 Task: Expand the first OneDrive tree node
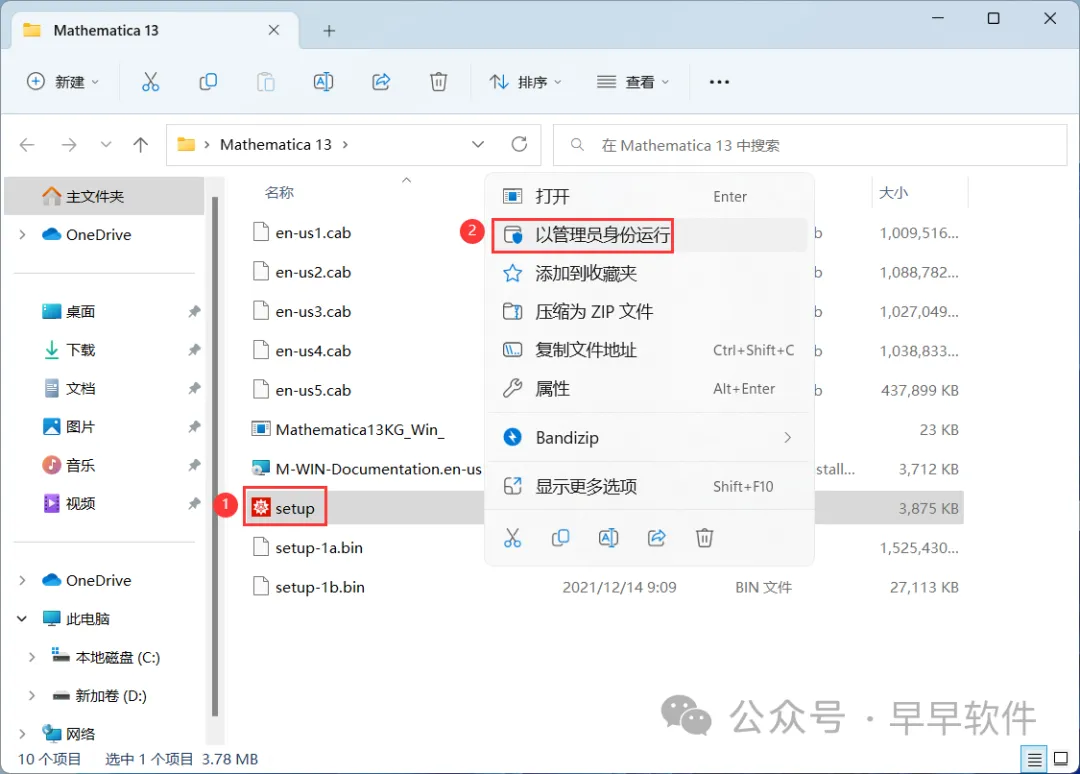coord(22,235)
